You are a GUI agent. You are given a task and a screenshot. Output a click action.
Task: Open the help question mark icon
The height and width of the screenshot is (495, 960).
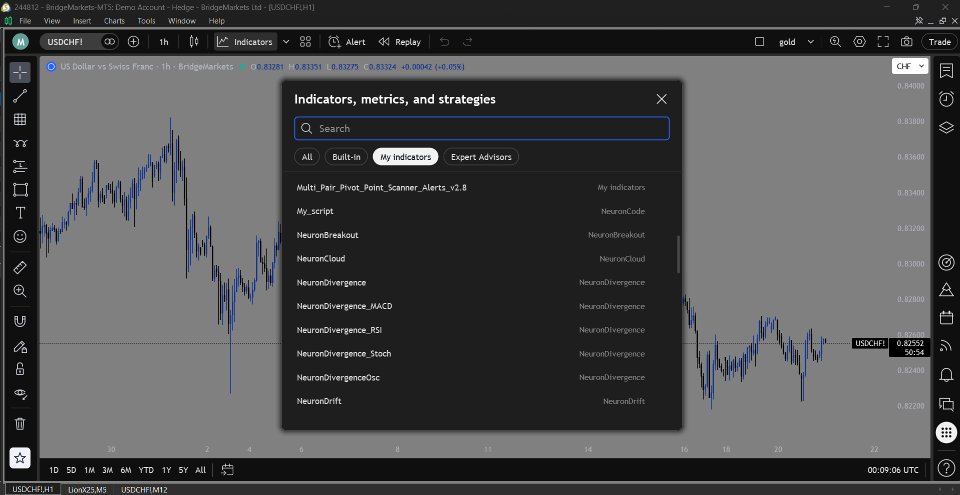(946, 468)
